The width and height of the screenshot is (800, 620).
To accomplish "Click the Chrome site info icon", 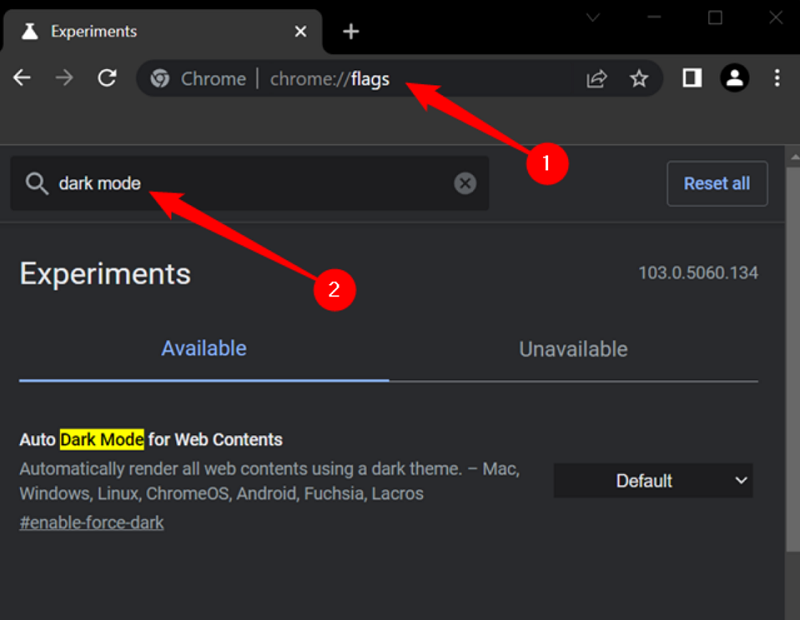I will (x=160, y=79).
